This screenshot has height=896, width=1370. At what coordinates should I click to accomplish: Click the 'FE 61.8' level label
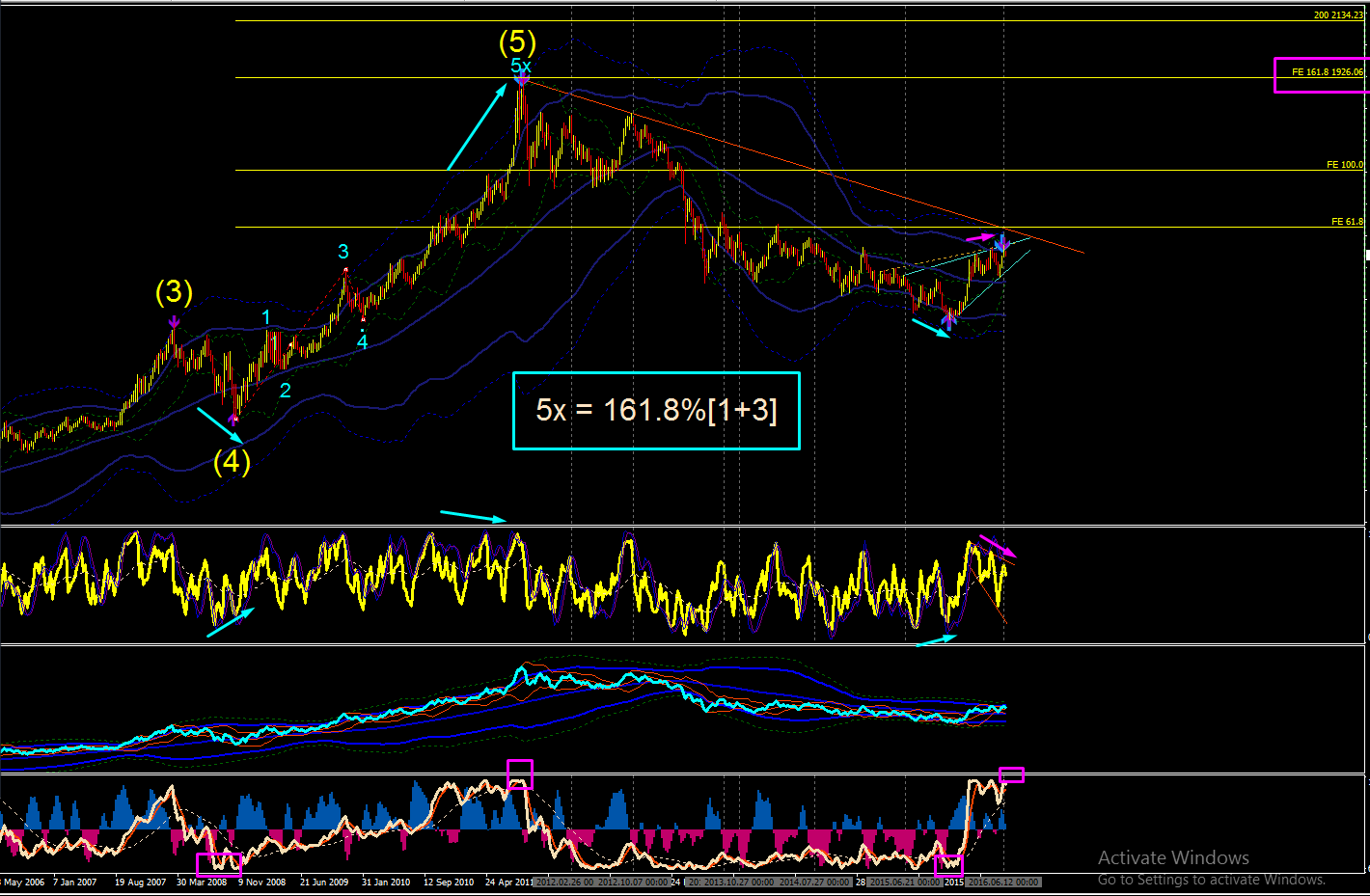point(1348,222)
